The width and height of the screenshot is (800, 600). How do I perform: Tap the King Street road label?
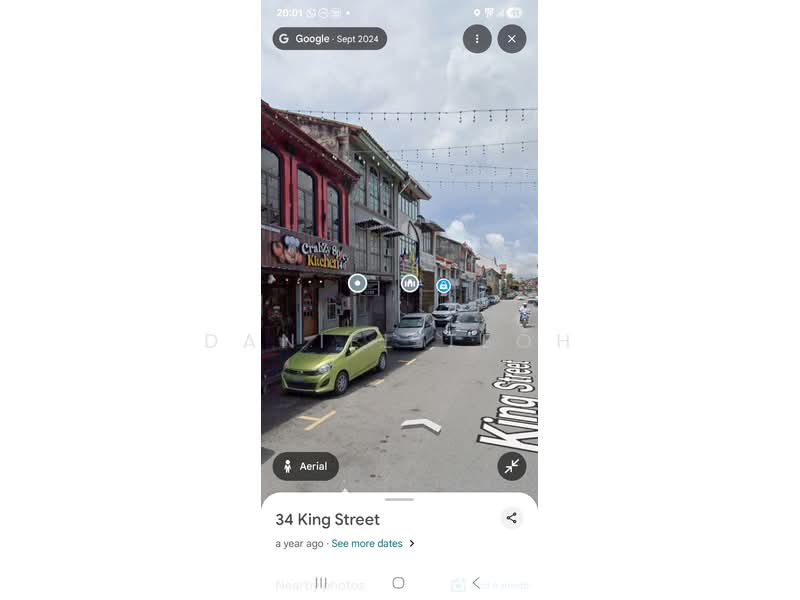tap(509, 406)
